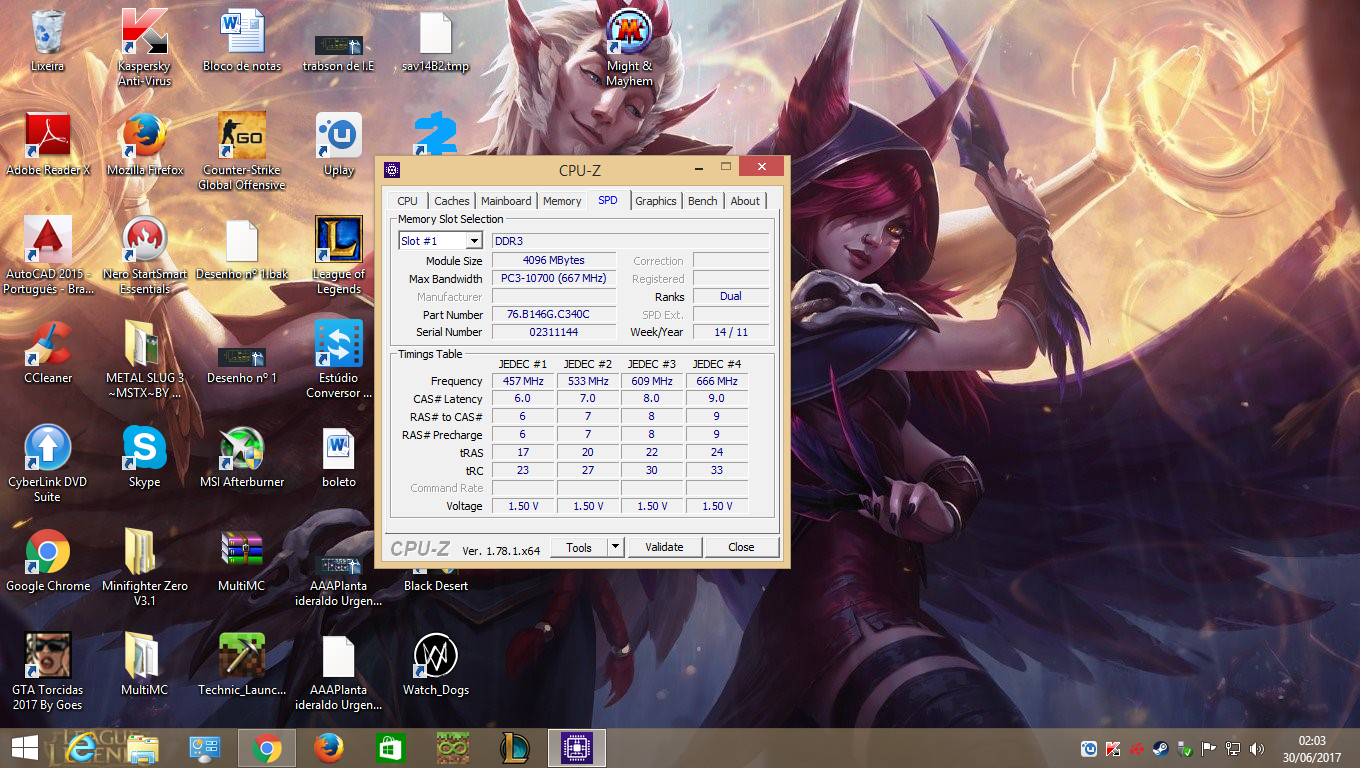This screenshot has height=768, width=1360.
Task: Select the Skype desktop shortcut
Action: point(144,457)
